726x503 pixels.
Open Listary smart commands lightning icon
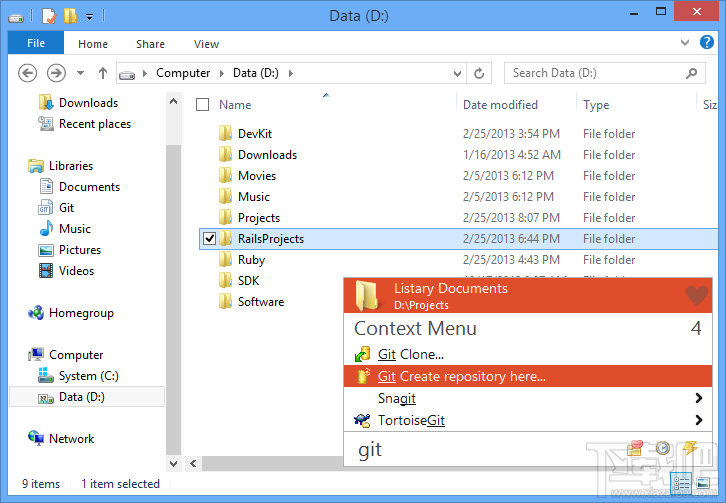point(690,448)
